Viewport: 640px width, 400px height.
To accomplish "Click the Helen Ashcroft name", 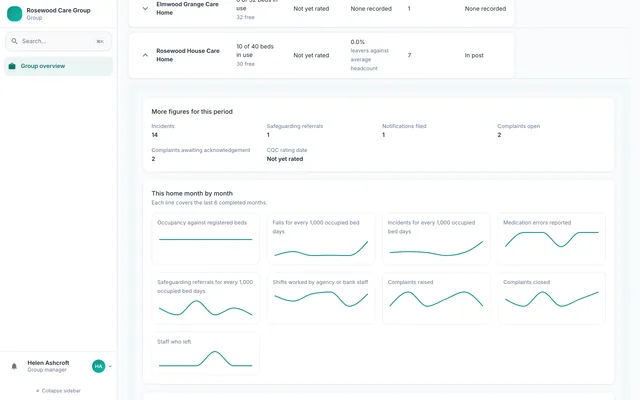I will tap(48, 362).
